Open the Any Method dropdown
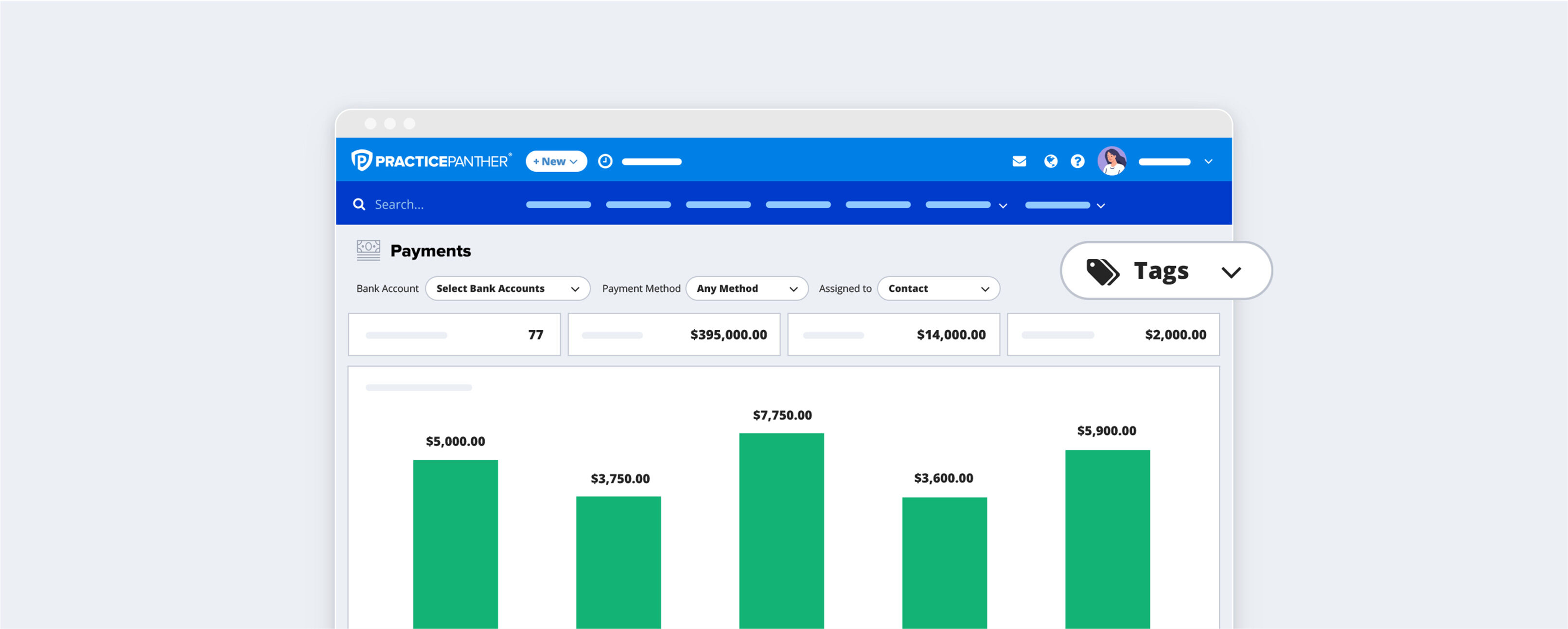 coord(746,288)
